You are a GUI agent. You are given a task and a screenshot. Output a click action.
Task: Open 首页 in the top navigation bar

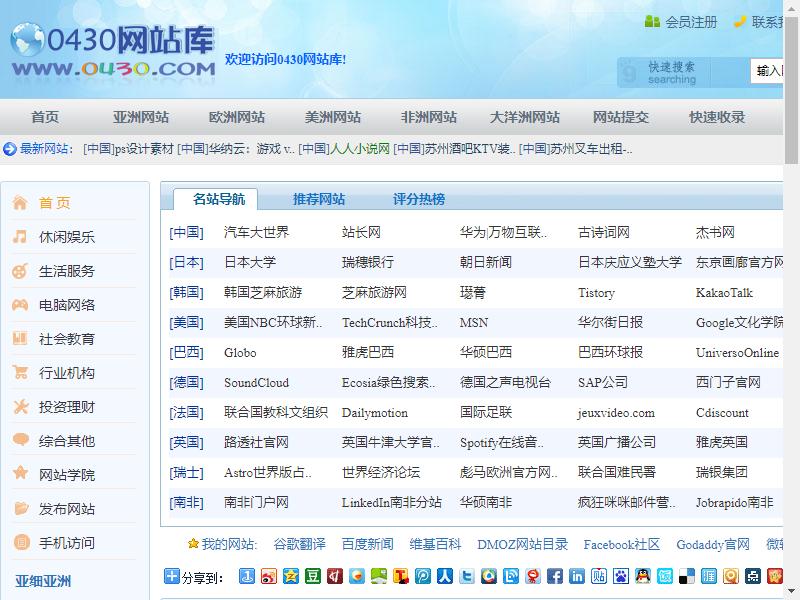click(45, 117)
